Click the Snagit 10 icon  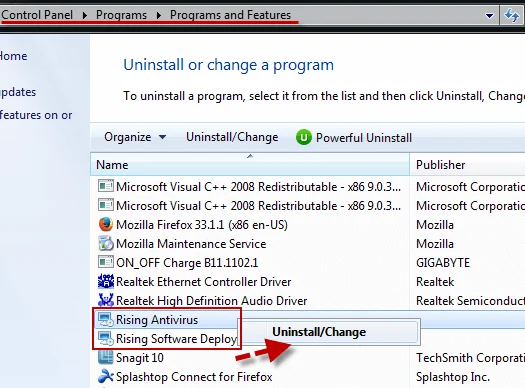pos(105,357)
